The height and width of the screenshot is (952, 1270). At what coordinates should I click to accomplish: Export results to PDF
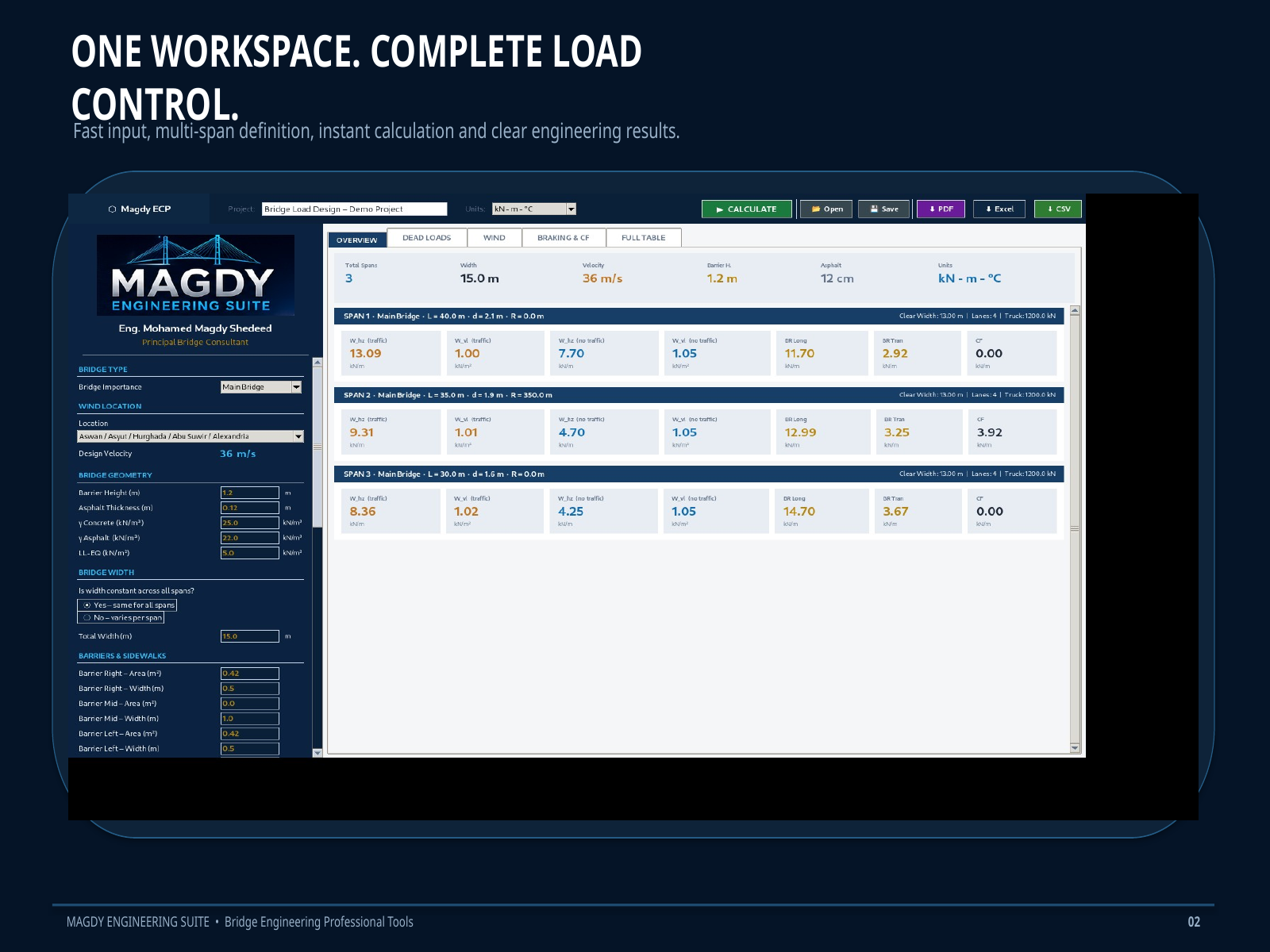pyautogui.click(x=941, y=209)
